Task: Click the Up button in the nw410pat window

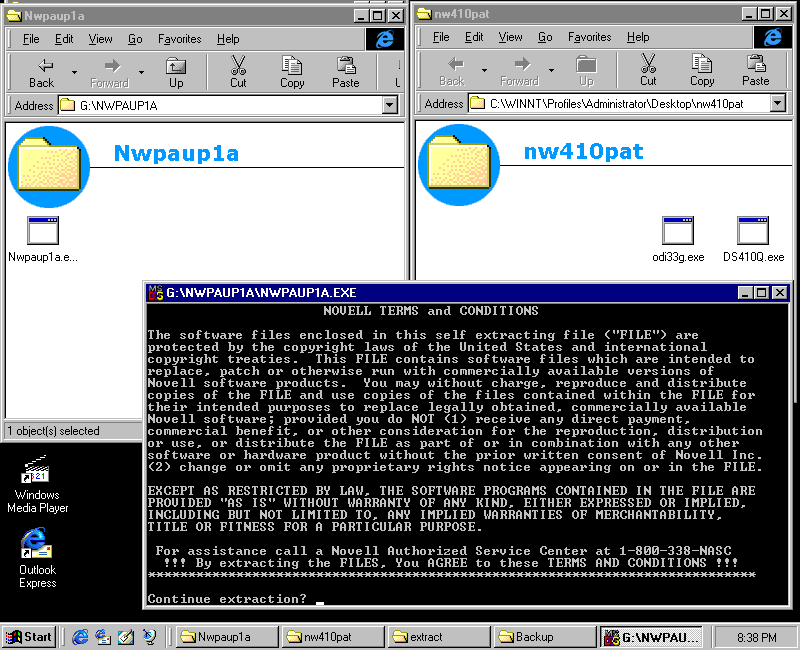Action: pyautogui.click(x=586, y=71)
